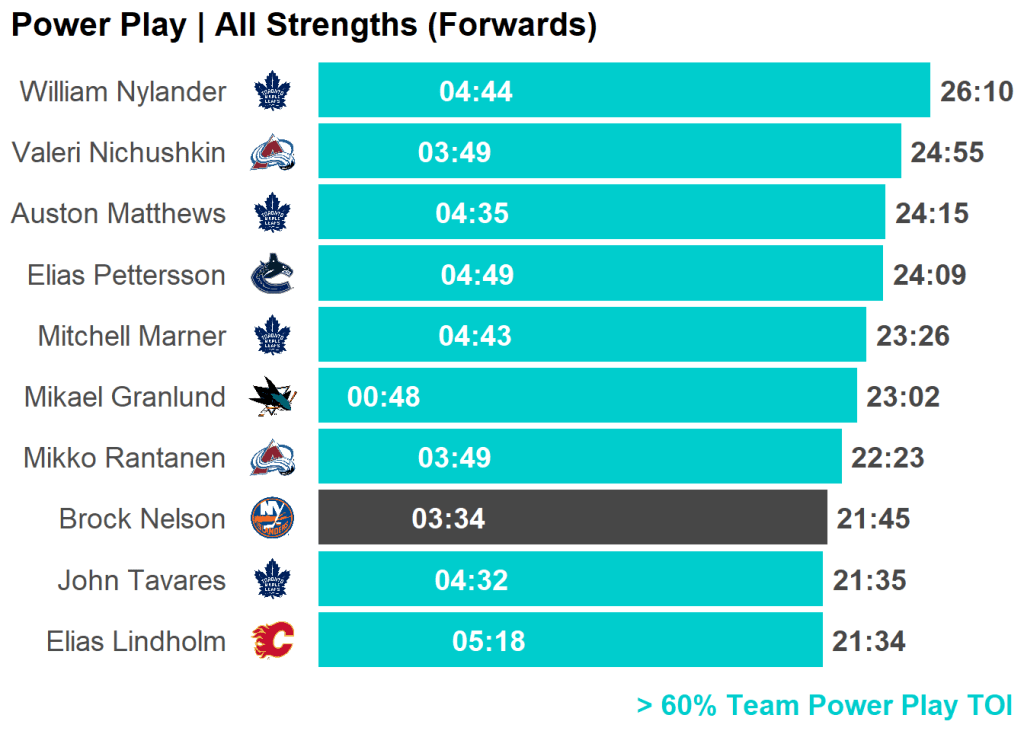Click the 05:18 power play time label
Image resolution: width=1024 pixels, height=731 pixels.
[x=489, y=641]
